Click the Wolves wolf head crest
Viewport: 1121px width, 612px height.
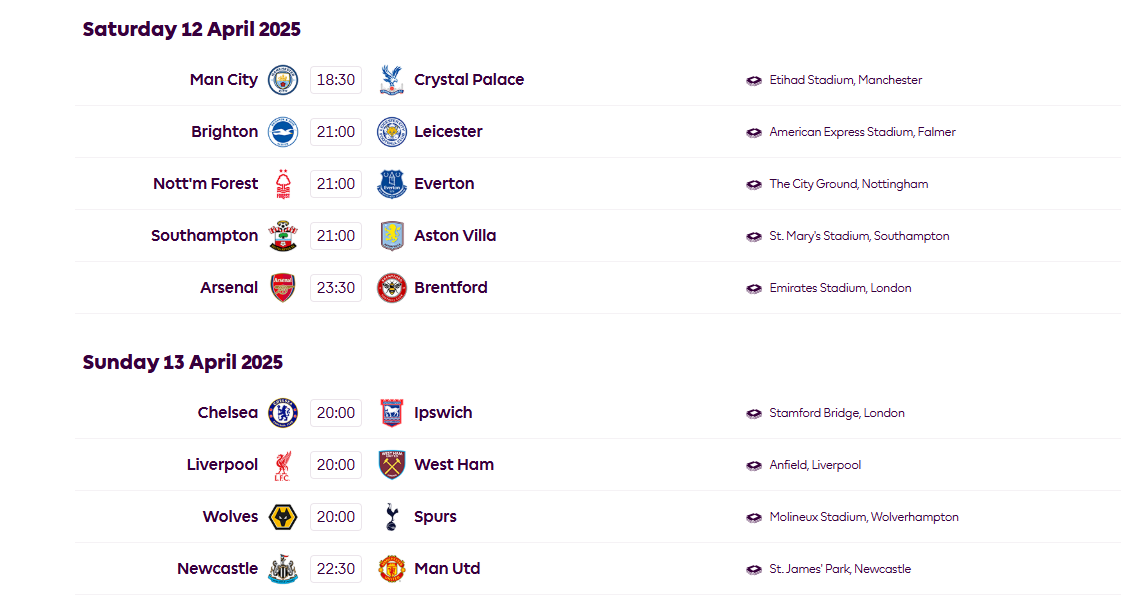[x=283, y=517]
